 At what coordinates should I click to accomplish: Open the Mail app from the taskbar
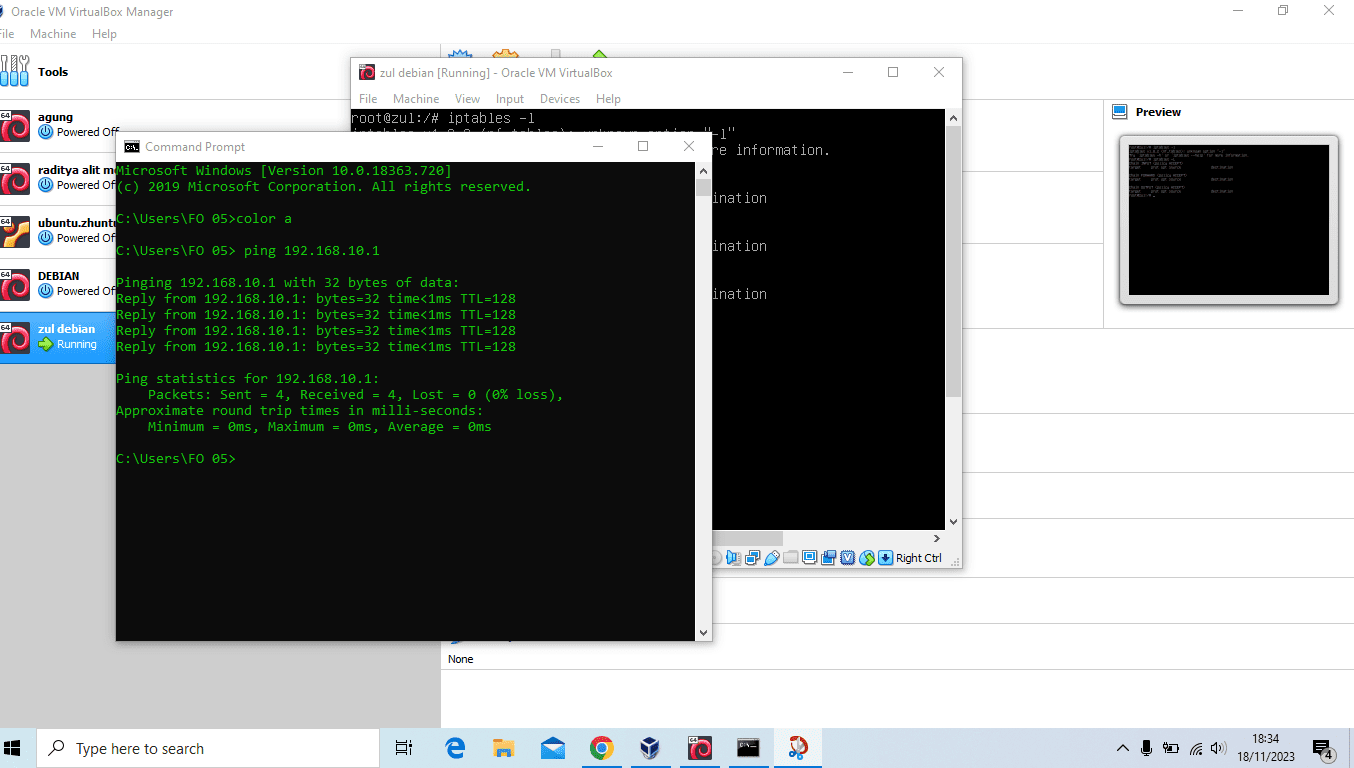553,748
